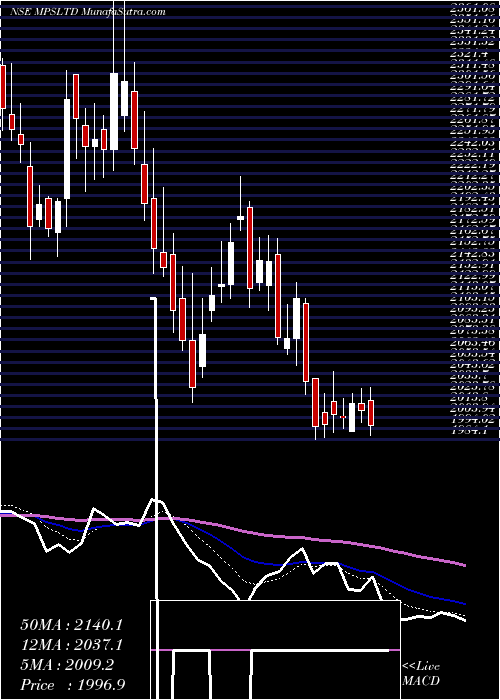Viewport: 500px width, 700px height.
Task: Click the 'Price : 1996.9' readout
Action: [73, 685]
